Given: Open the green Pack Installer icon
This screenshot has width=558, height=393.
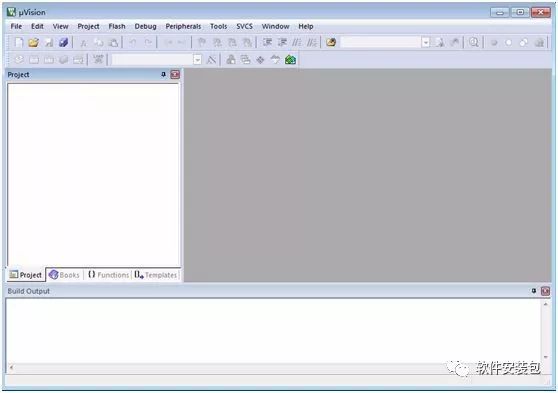Looking at the screenshot, I should point(290,59).
